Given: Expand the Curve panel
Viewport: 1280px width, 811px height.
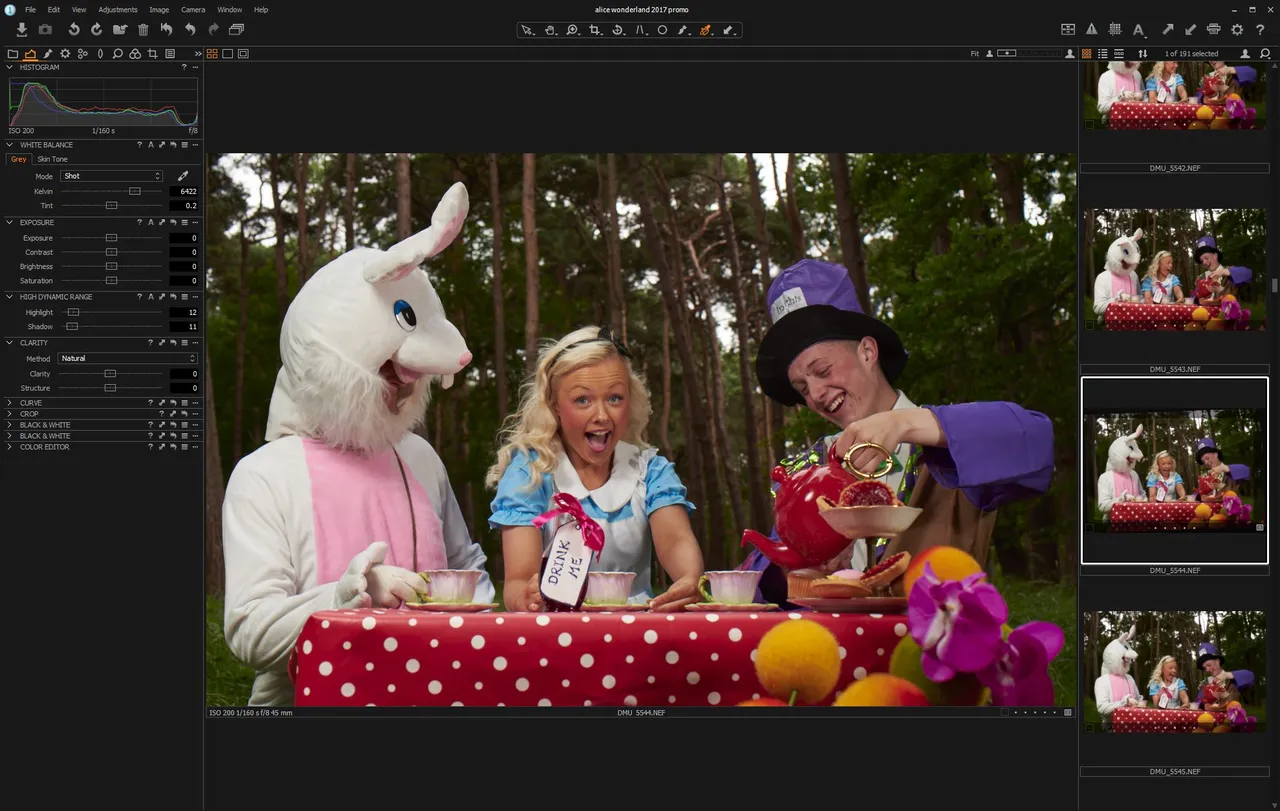Looking at the screenshot, I should [10, 403].
